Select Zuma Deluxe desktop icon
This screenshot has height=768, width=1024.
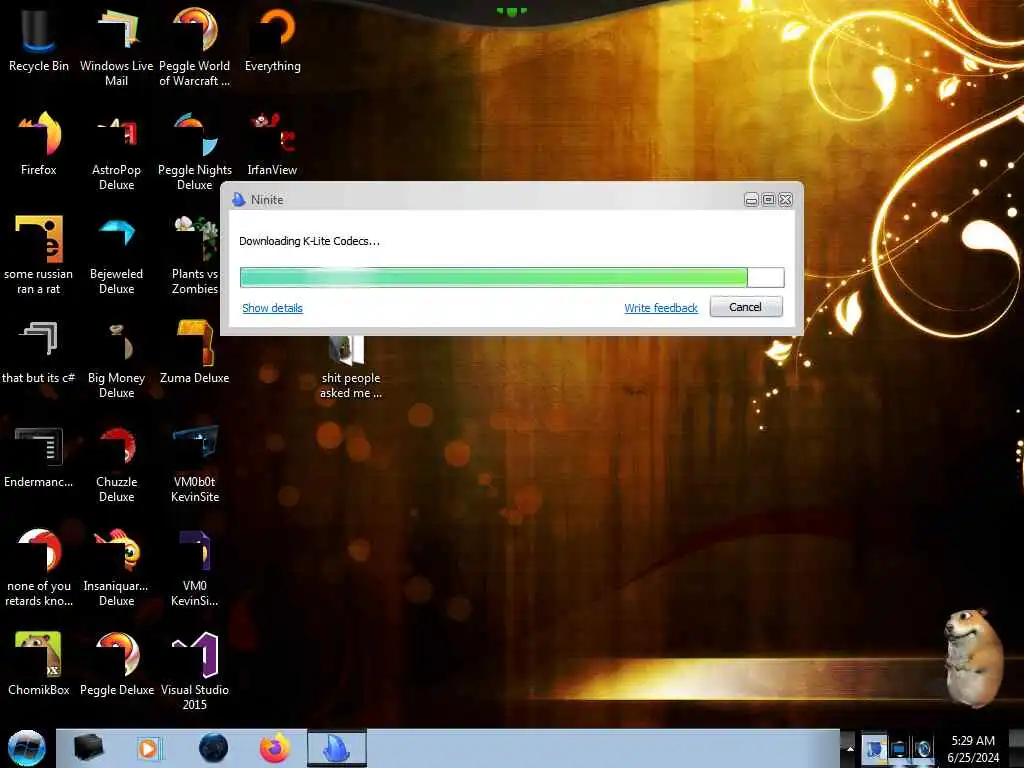coord(194,351)
